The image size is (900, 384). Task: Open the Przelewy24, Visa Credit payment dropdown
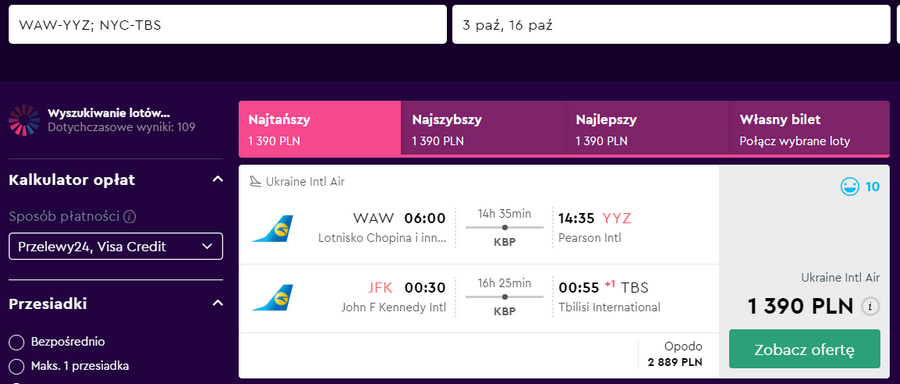tap(116, 247)
